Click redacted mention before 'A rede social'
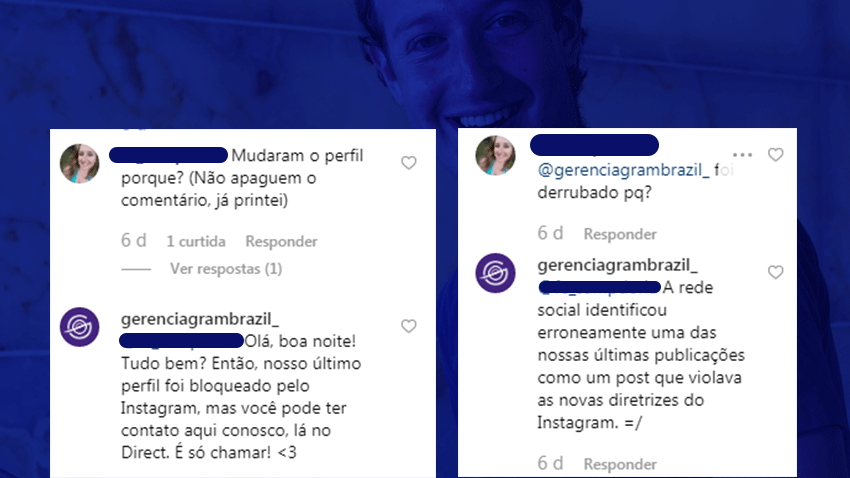The width and height of the screenshot is (850, 478). tap(600, 287)
